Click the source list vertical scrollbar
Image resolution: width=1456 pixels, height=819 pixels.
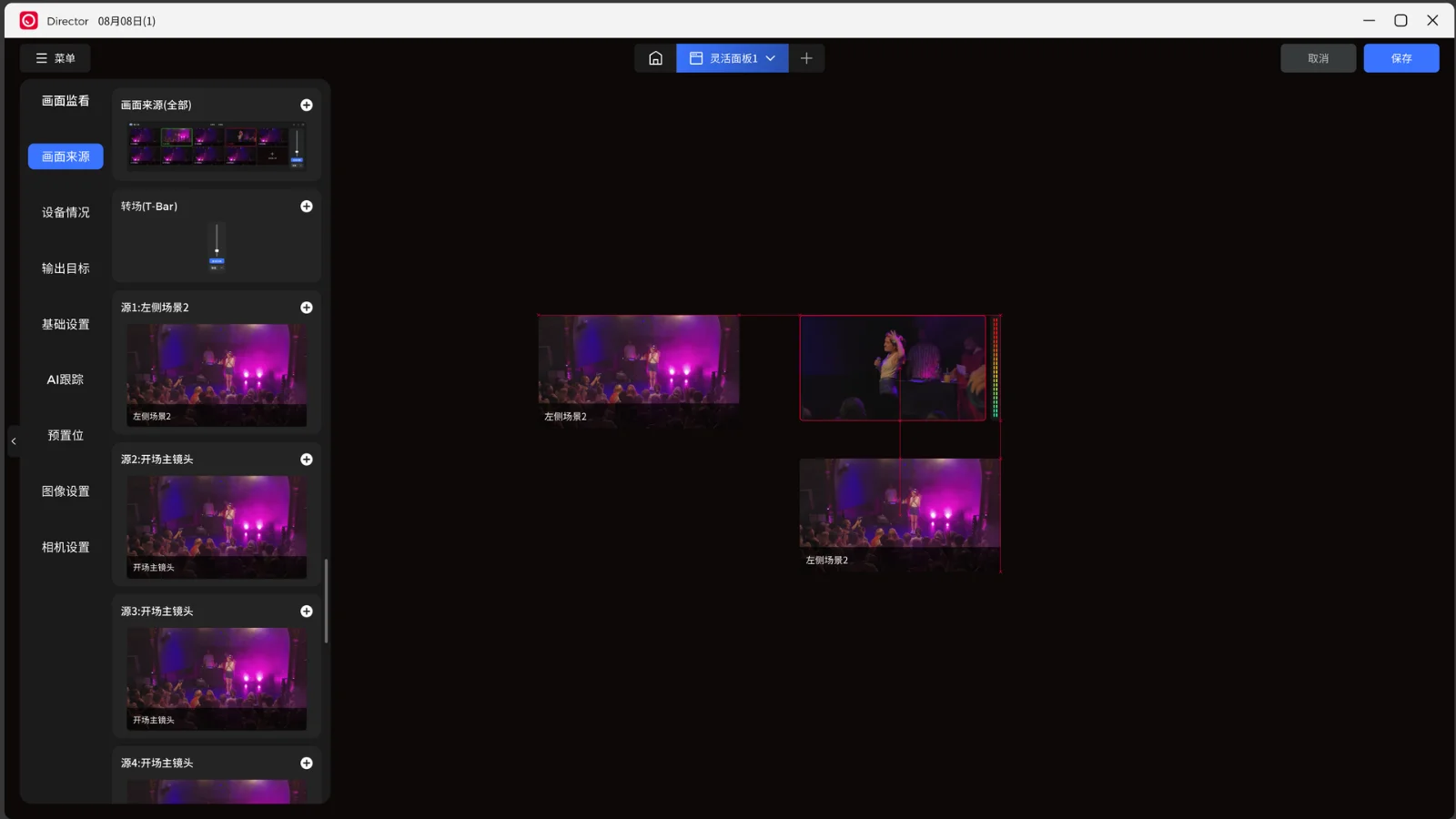click(x=326, y=601)
